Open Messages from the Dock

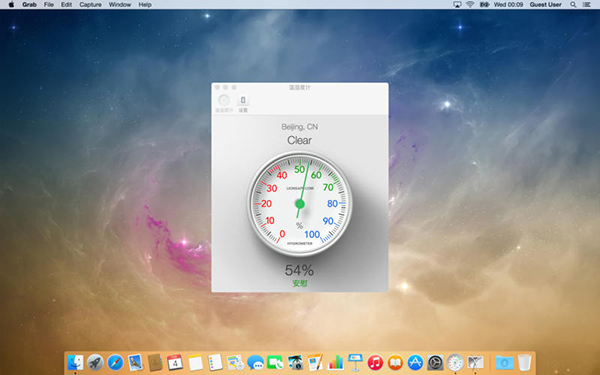tap(255, 362)
